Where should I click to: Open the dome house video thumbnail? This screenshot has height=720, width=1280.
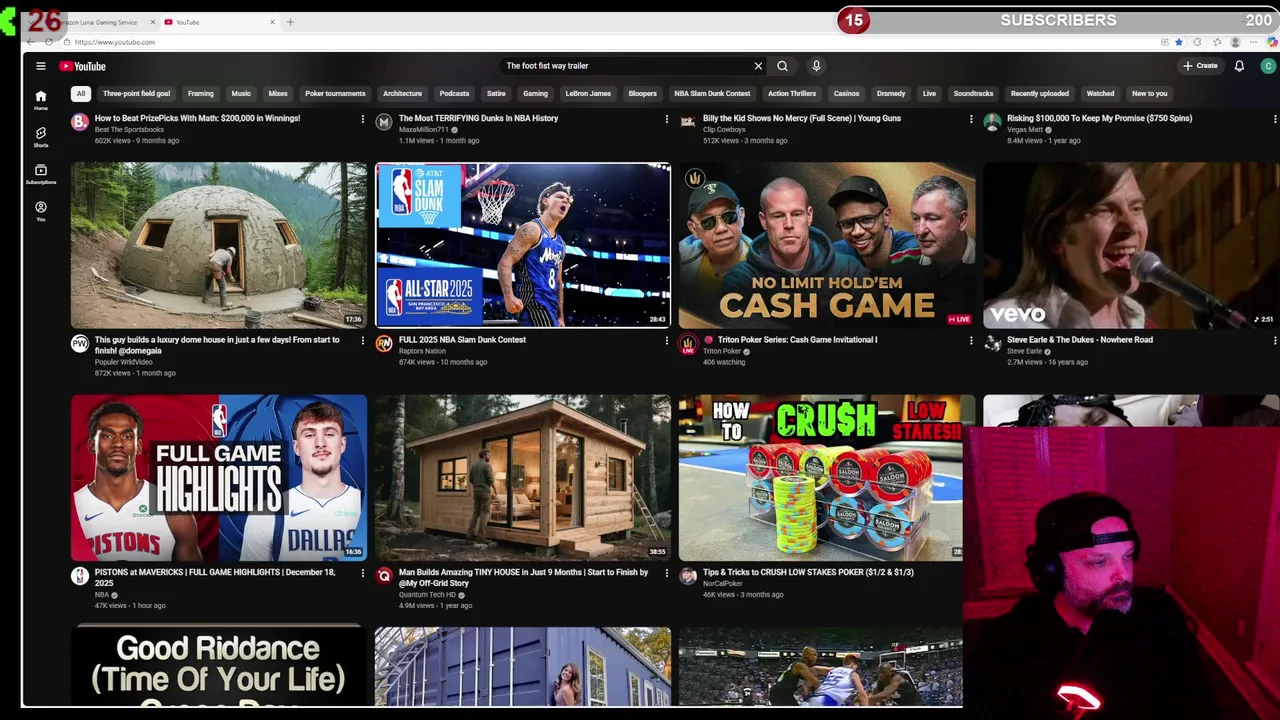219,245
